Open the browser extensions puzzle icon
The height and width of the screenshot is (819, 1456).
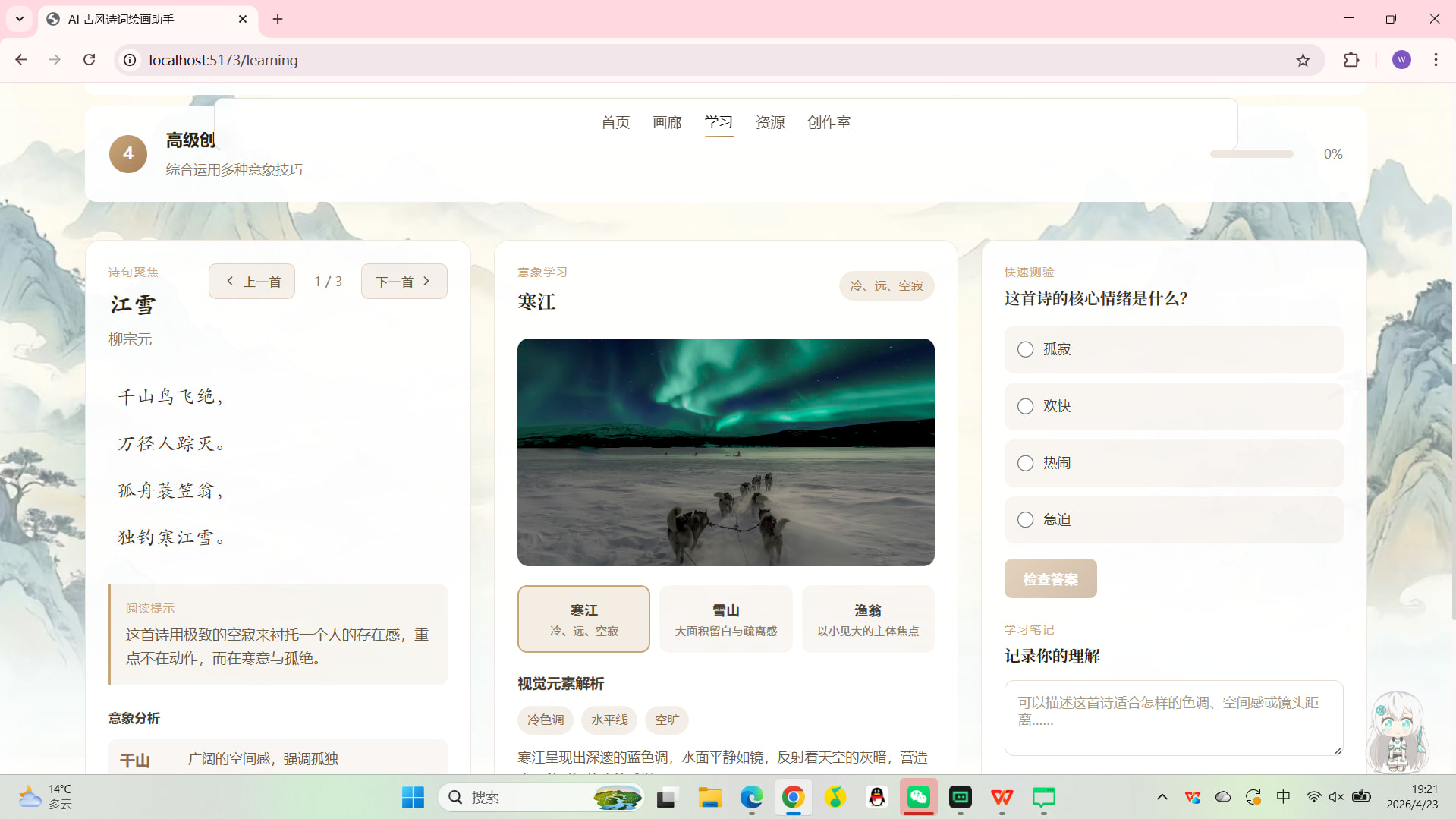tap(1351, 60)
